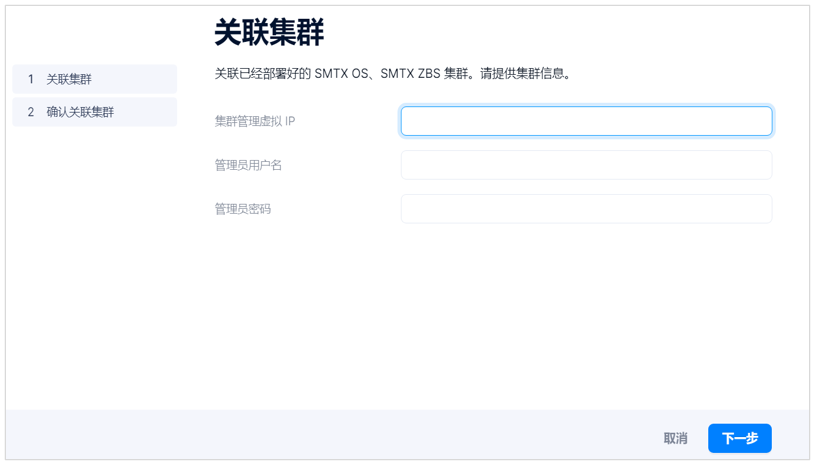Click the SMTX ZBS text in description
This screenshot has height=466, width=814.
coord(410,74)
